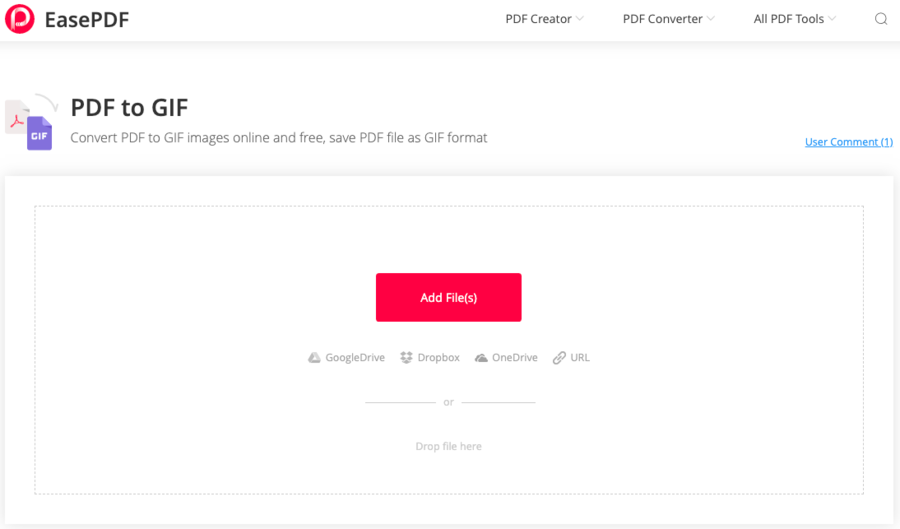Choose the Dropbox upload option
The width and height of the screenshot is (900, 529).
tap(438, 358)
